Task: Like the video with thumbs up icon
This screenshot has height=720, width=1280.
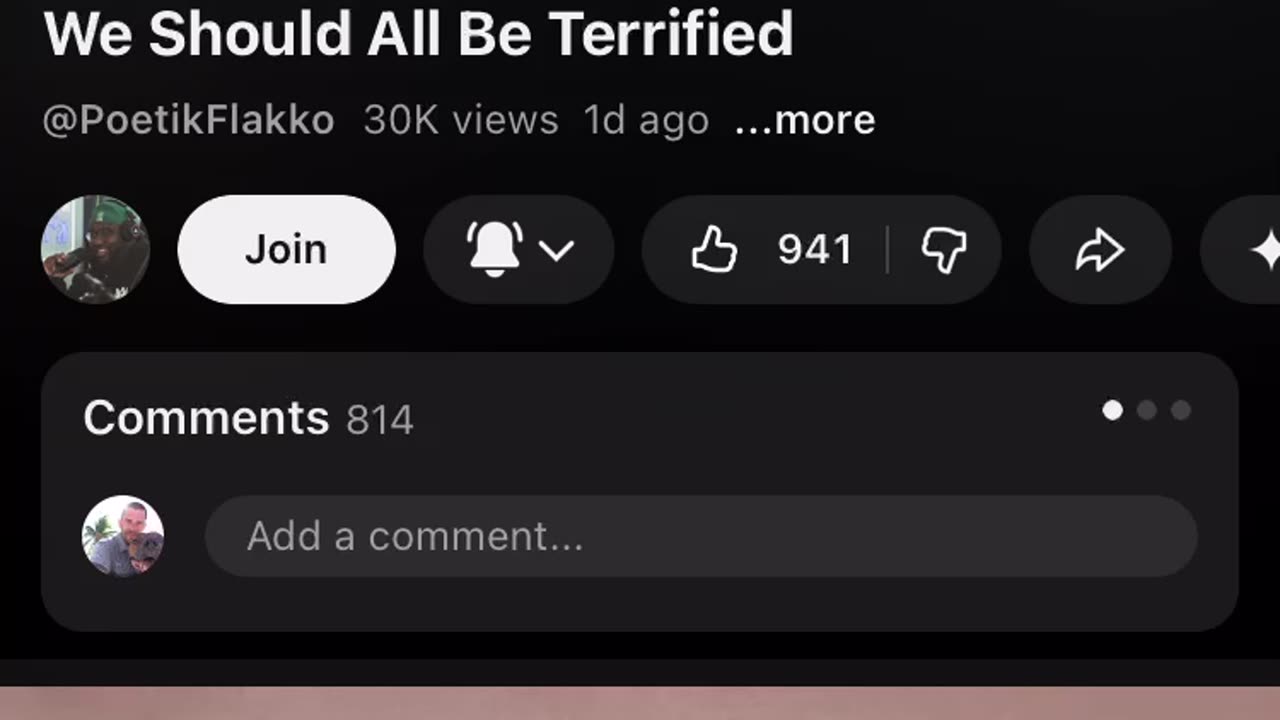Action: [714, 250]
